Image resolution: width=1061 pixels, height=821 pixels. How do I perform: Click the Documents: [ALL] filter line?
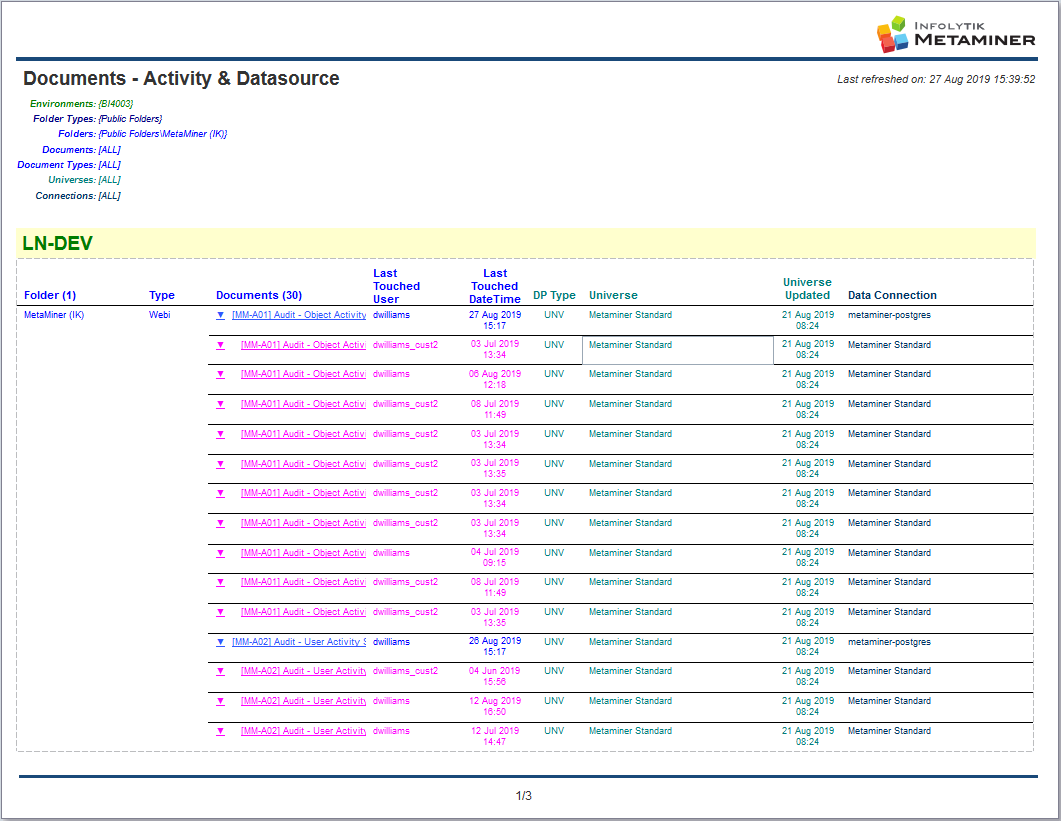pos(81,150)
